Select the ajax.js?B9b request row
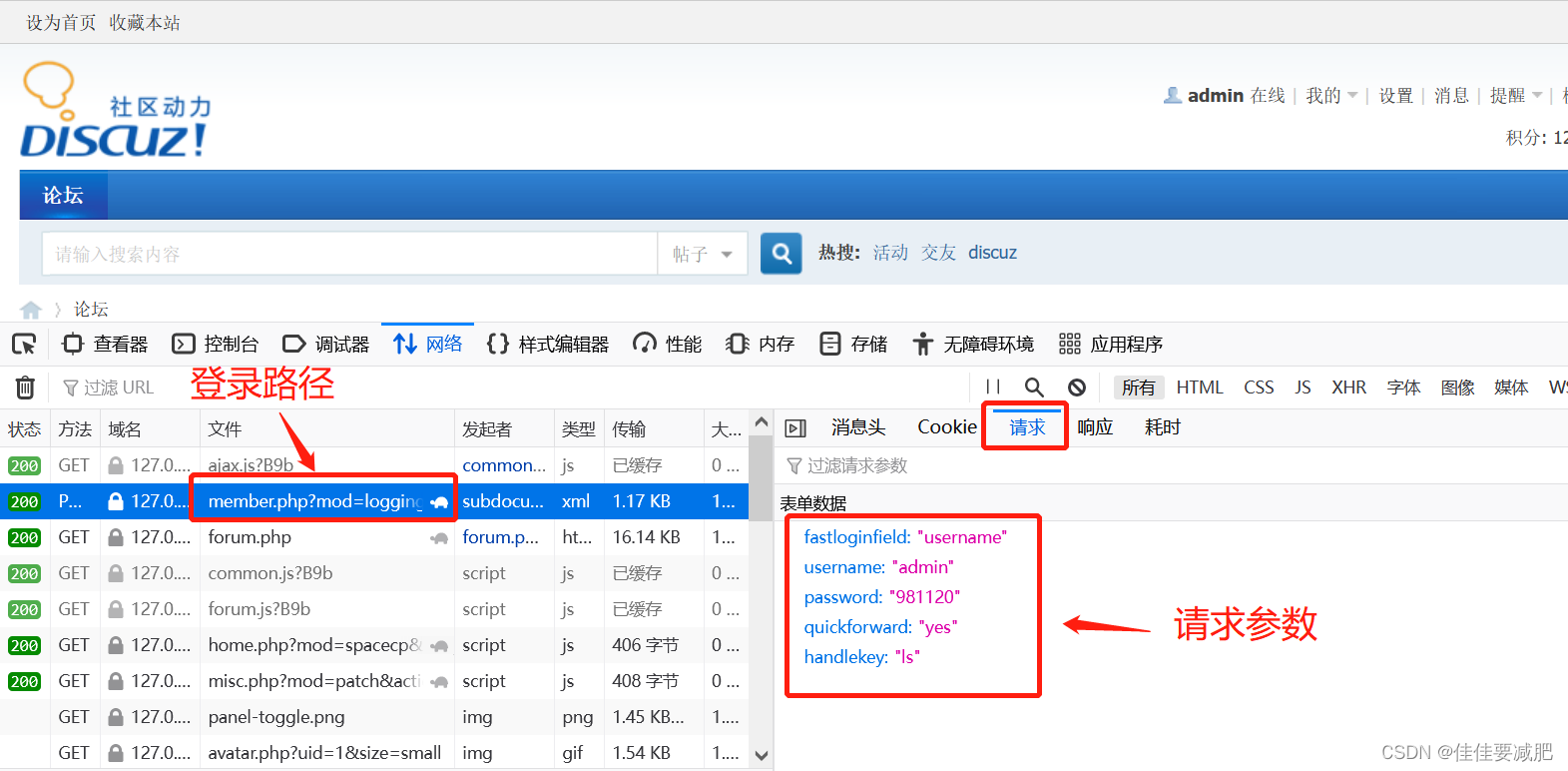This screenshot has width=1568, height=771. point(374,465)
